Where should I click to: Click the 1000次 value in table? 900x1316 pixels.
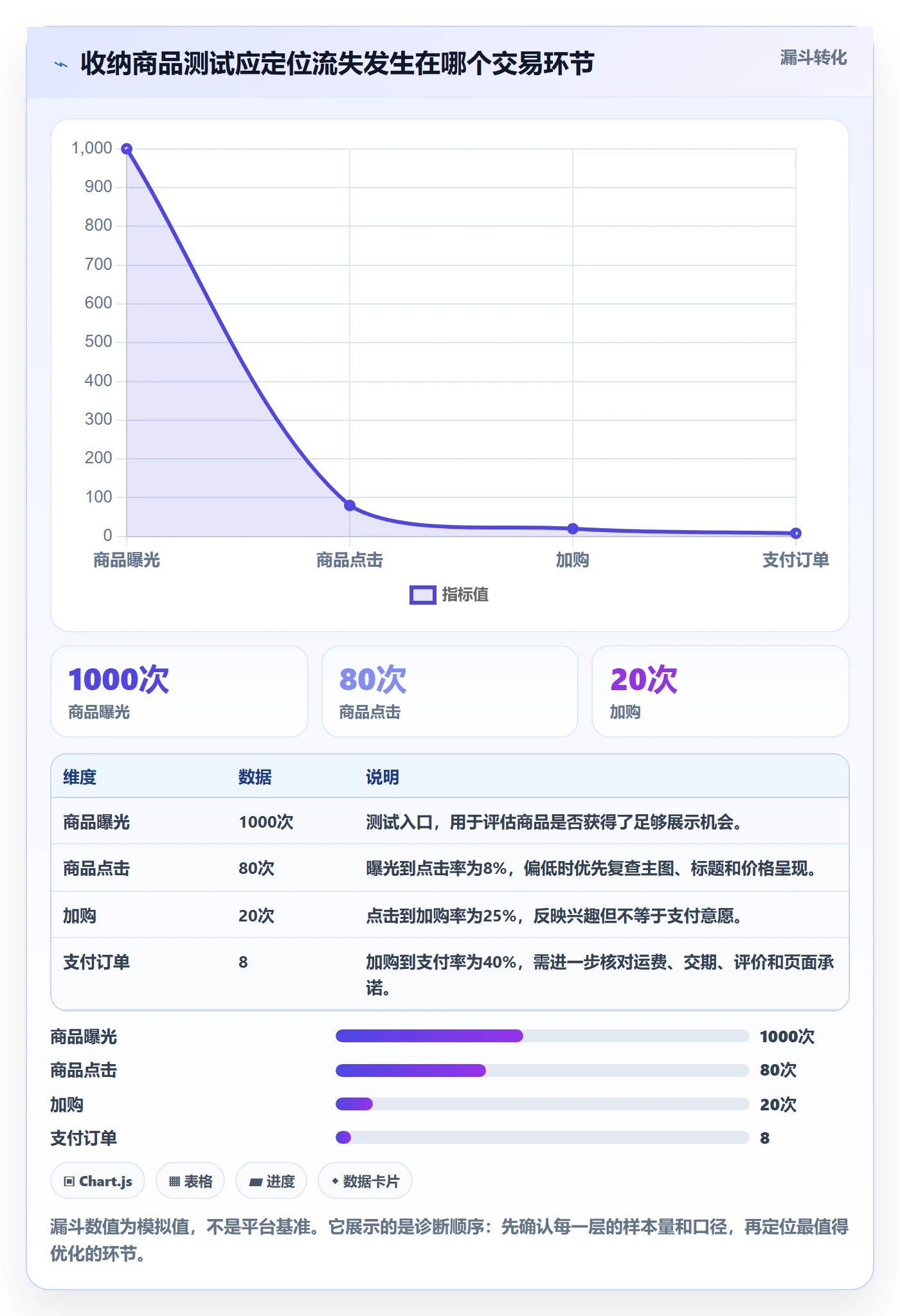pyautogui.click(x=266, y=822)
